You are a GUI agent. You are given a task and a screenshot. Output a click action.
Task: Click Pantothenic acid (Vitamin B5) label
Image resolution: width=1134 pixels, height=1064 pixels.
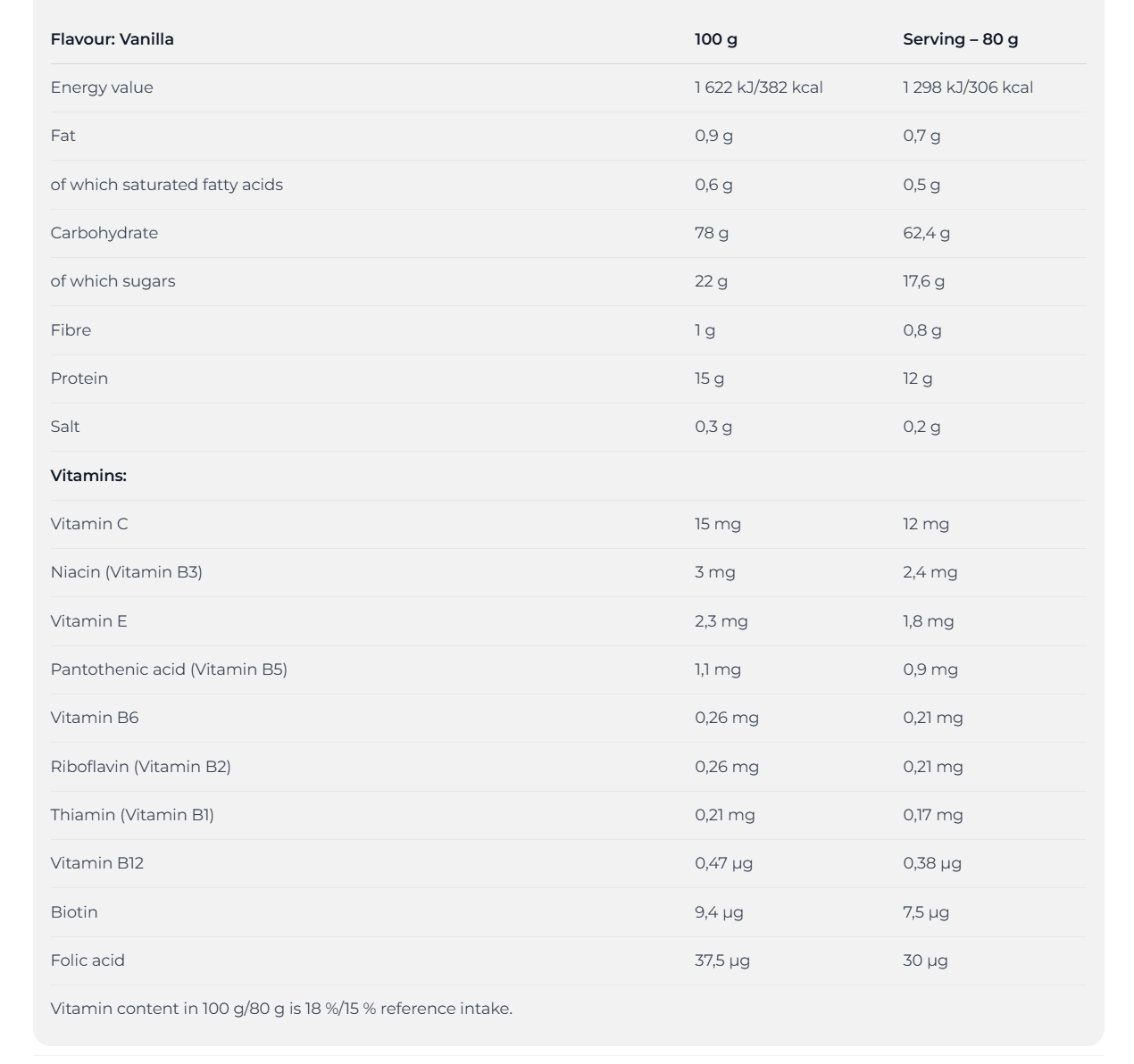tap(169, 669)
